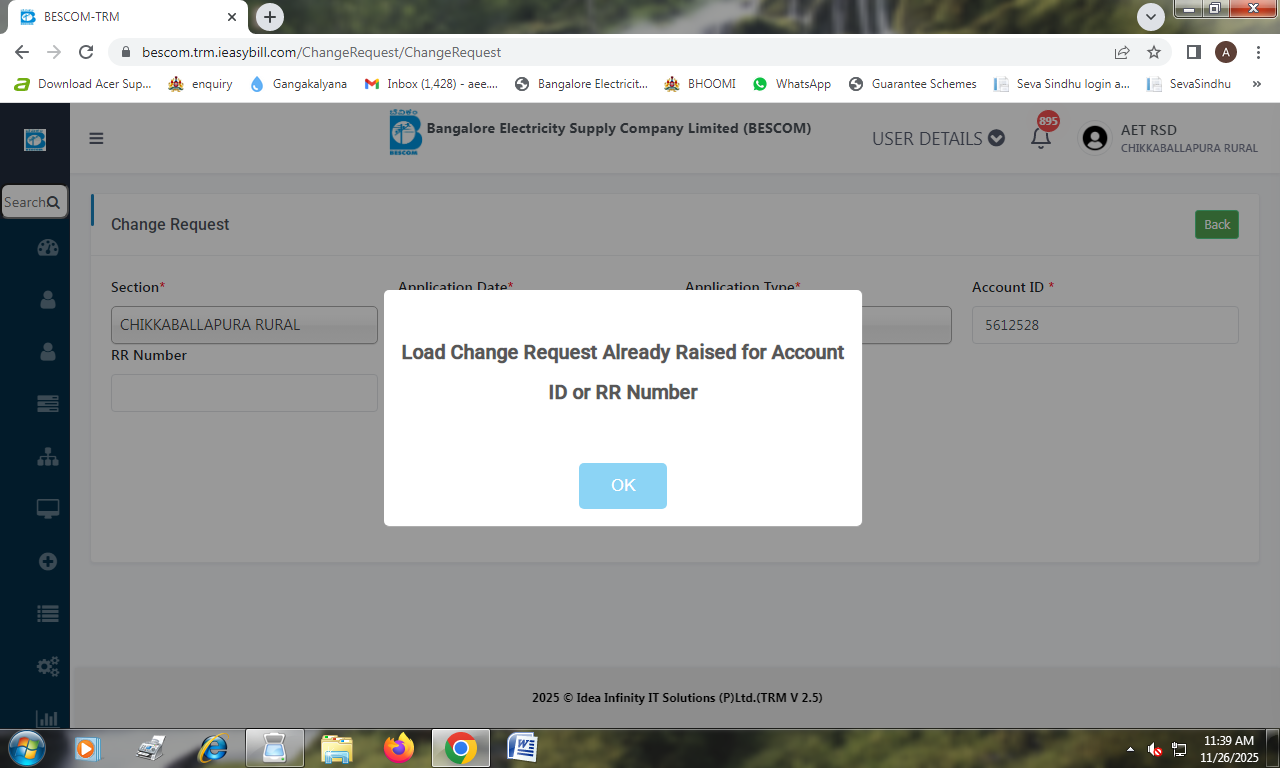Open the enquiry bookmark
Screen dimensions: 1280x768
pyautogui.click(x=200, y=84)
